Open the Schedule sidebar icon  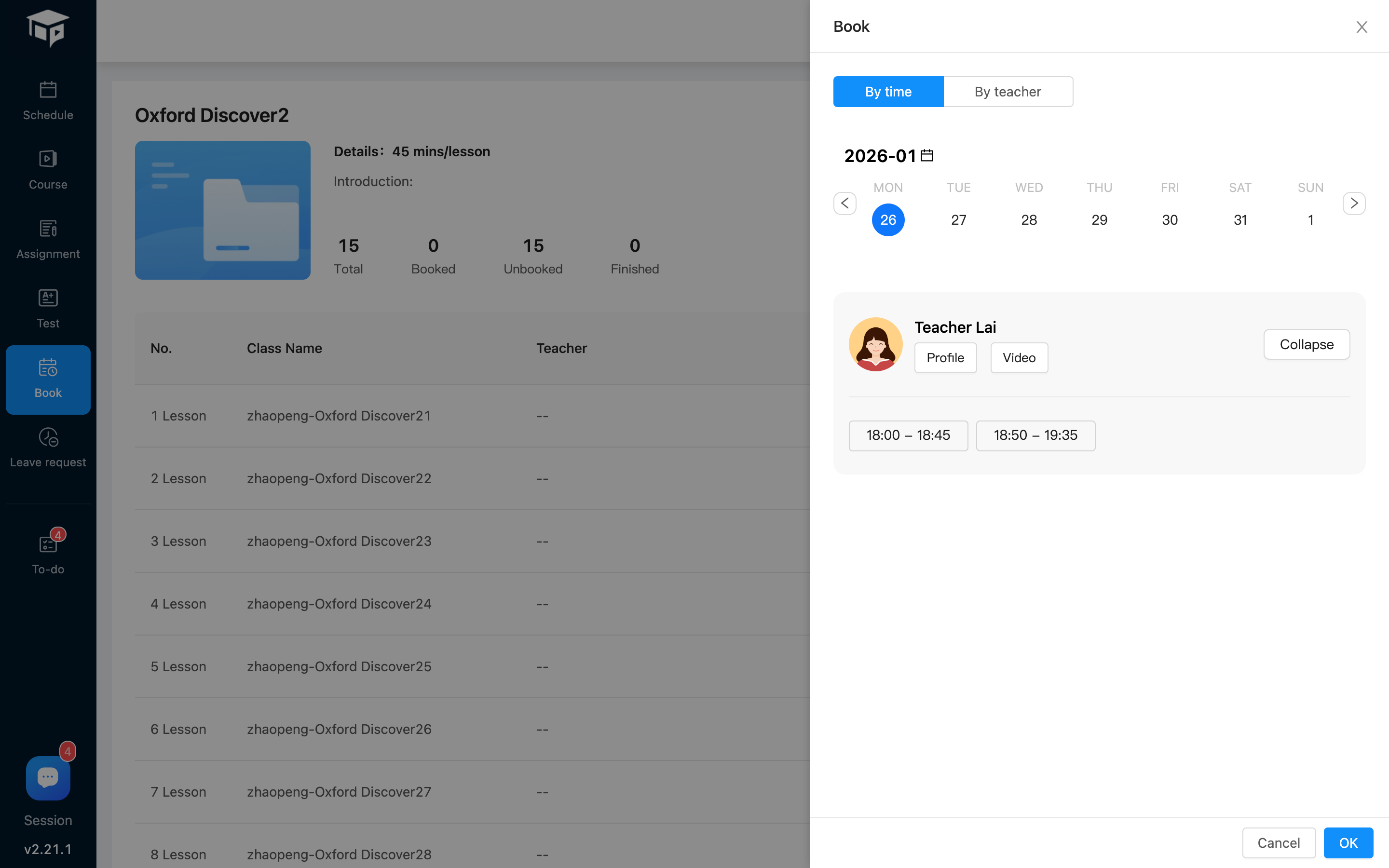coord(48,100)
